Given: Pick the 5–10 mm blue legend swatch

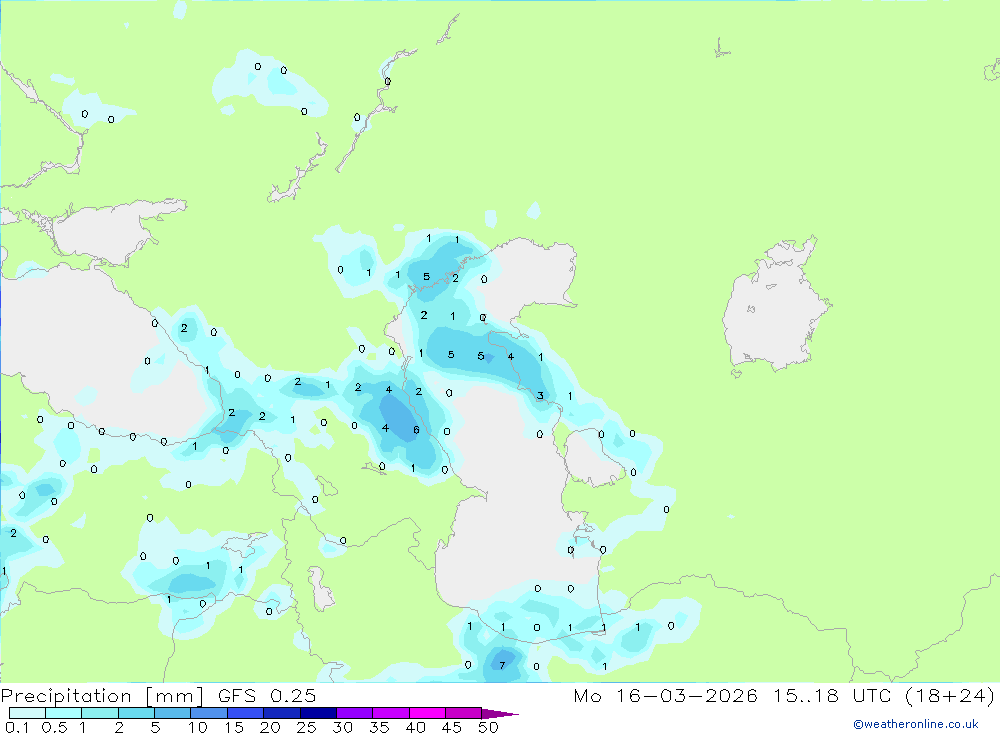Looking at the screenshot, I should click(x=173, y=713).
